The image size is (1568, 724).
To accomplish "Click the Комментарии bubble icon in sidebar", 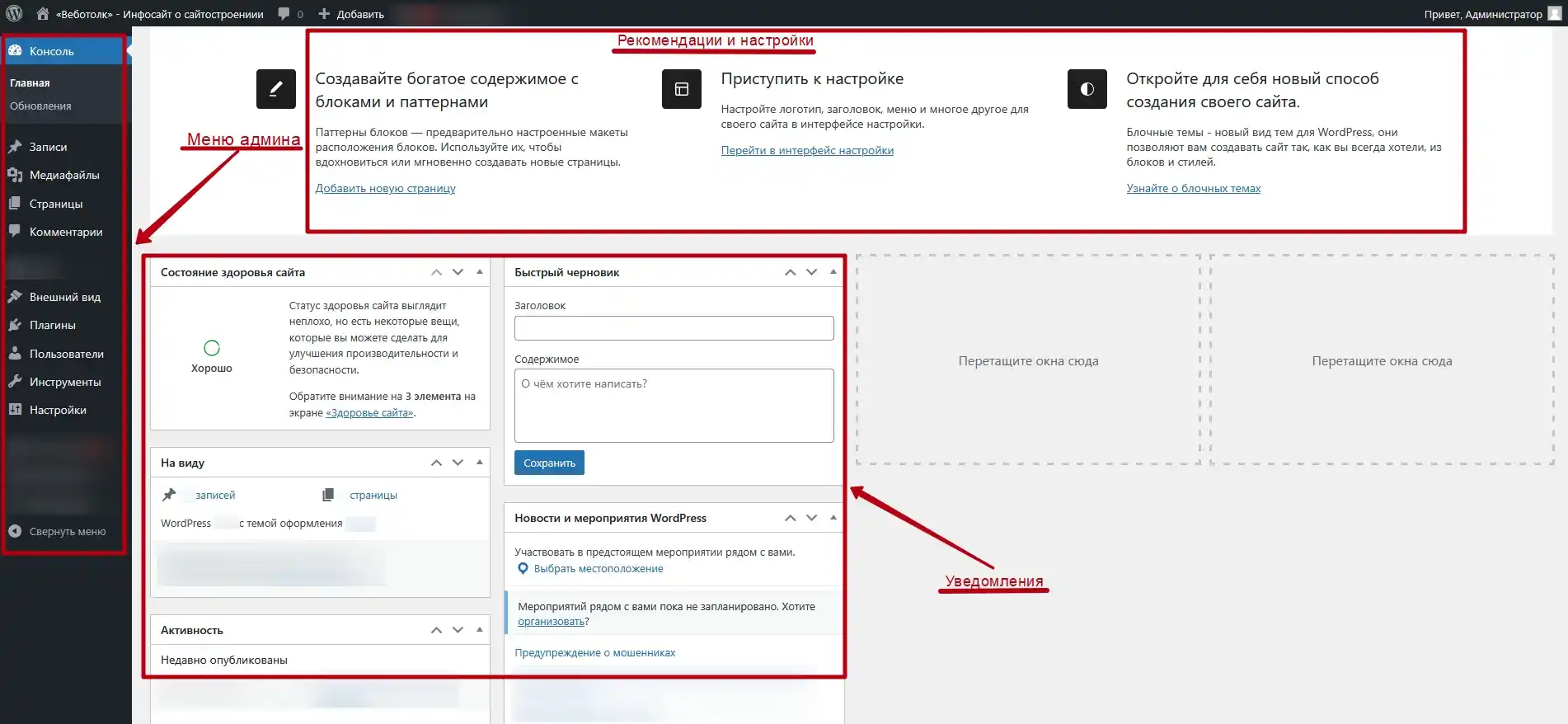I will tap(15, 232).
